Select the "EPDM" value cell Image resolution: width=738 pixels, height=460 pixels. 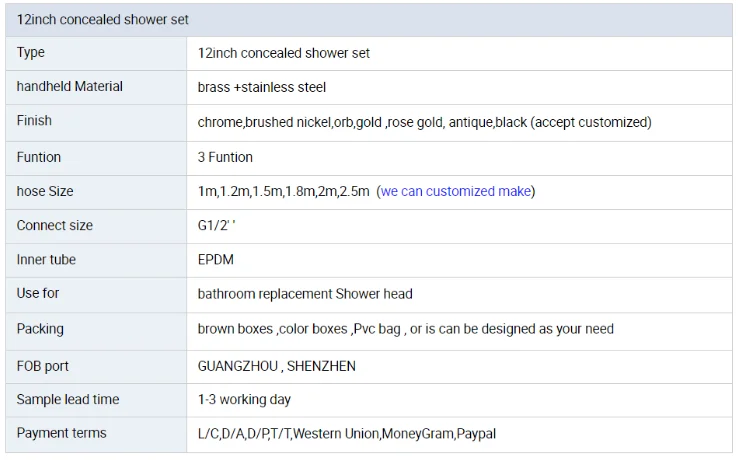(x=216, y=259)
